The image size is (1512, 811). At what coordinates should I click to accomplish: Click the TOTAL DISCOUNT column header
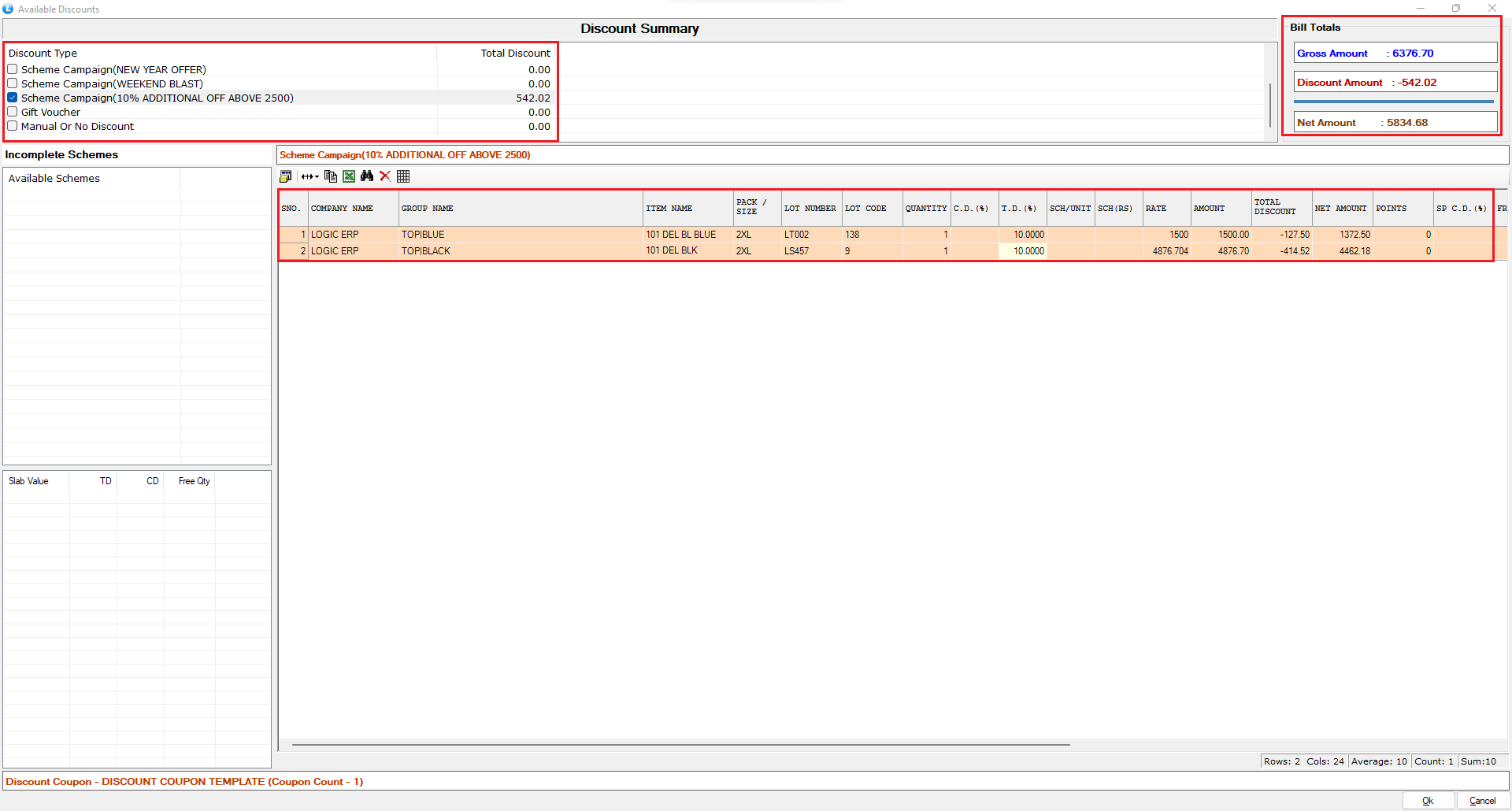pos(1280,208)
